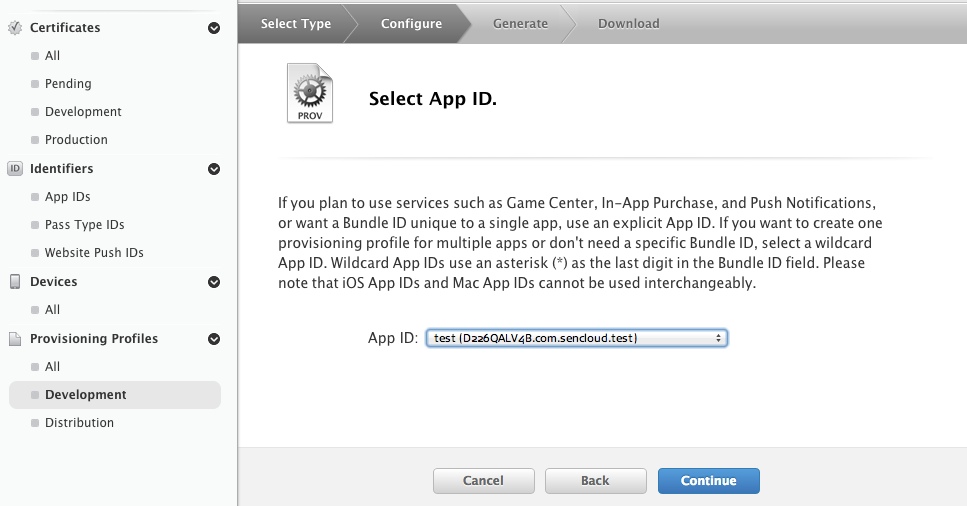This screenshot has width=967, height=506.
Task: Open Pending certificates in sidebar
Action: [x=68, y=84]
